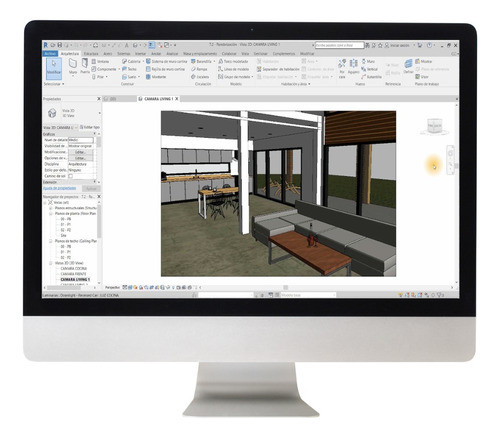Choose Sistema de muro cortina
Image resolution: width=500 pixels, height=438 pixels.
[x=166, y=61]
